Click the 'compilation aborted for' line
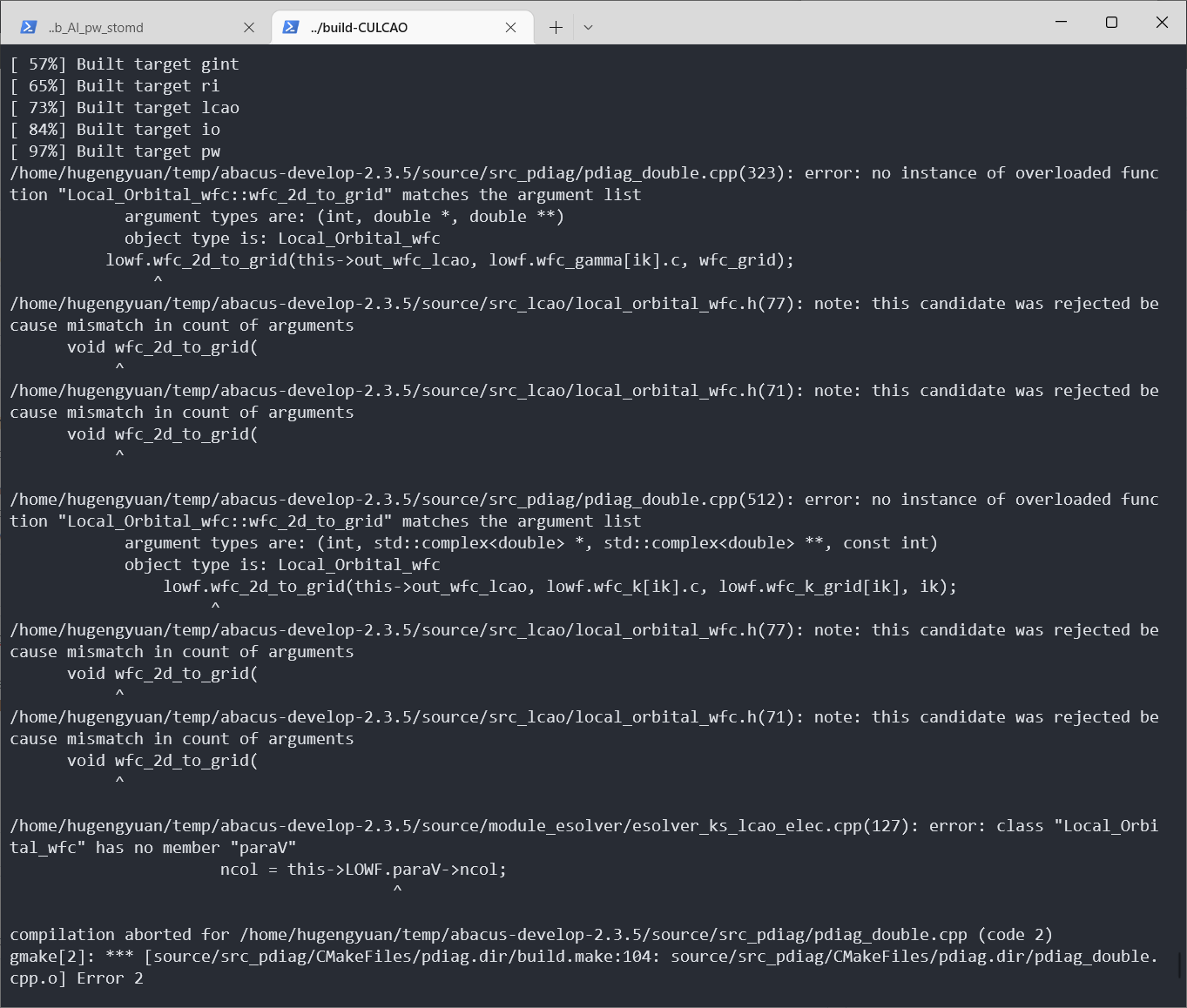 click(x=531, y=934)
